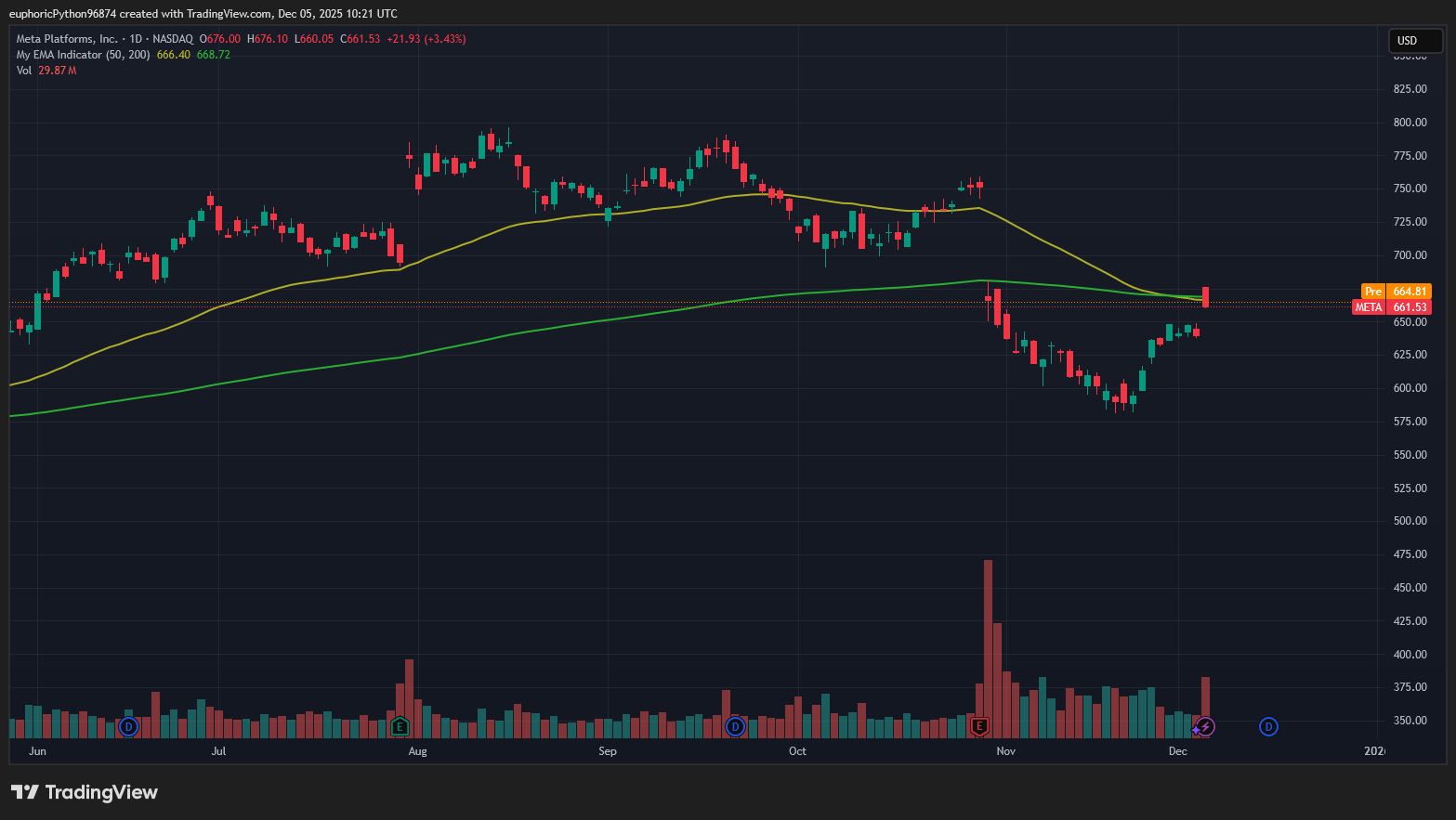
Task: Click the META 661.53 price label
Action: tap(1392, 307)
